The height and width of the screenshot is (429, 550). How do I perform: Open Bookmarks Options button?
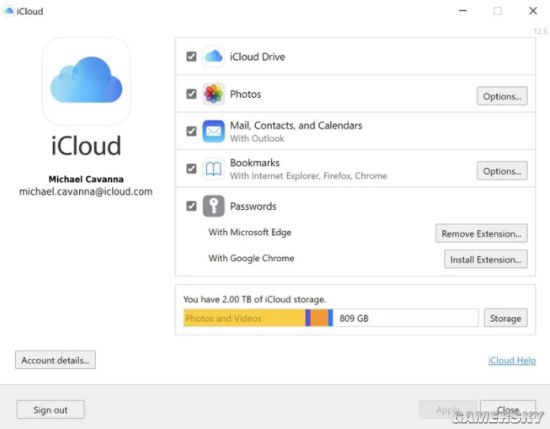(x=502, y=171)
